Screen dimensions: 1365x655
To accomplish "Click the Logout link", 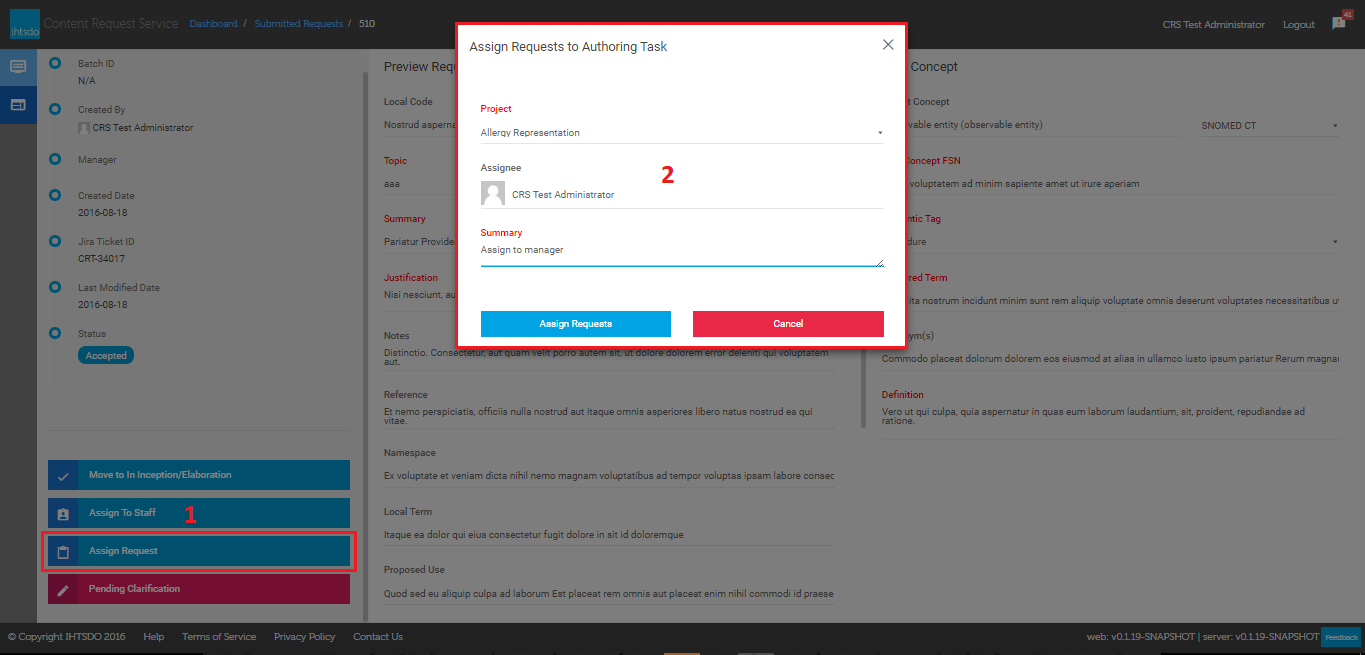I will click(x=1298, y=25).
